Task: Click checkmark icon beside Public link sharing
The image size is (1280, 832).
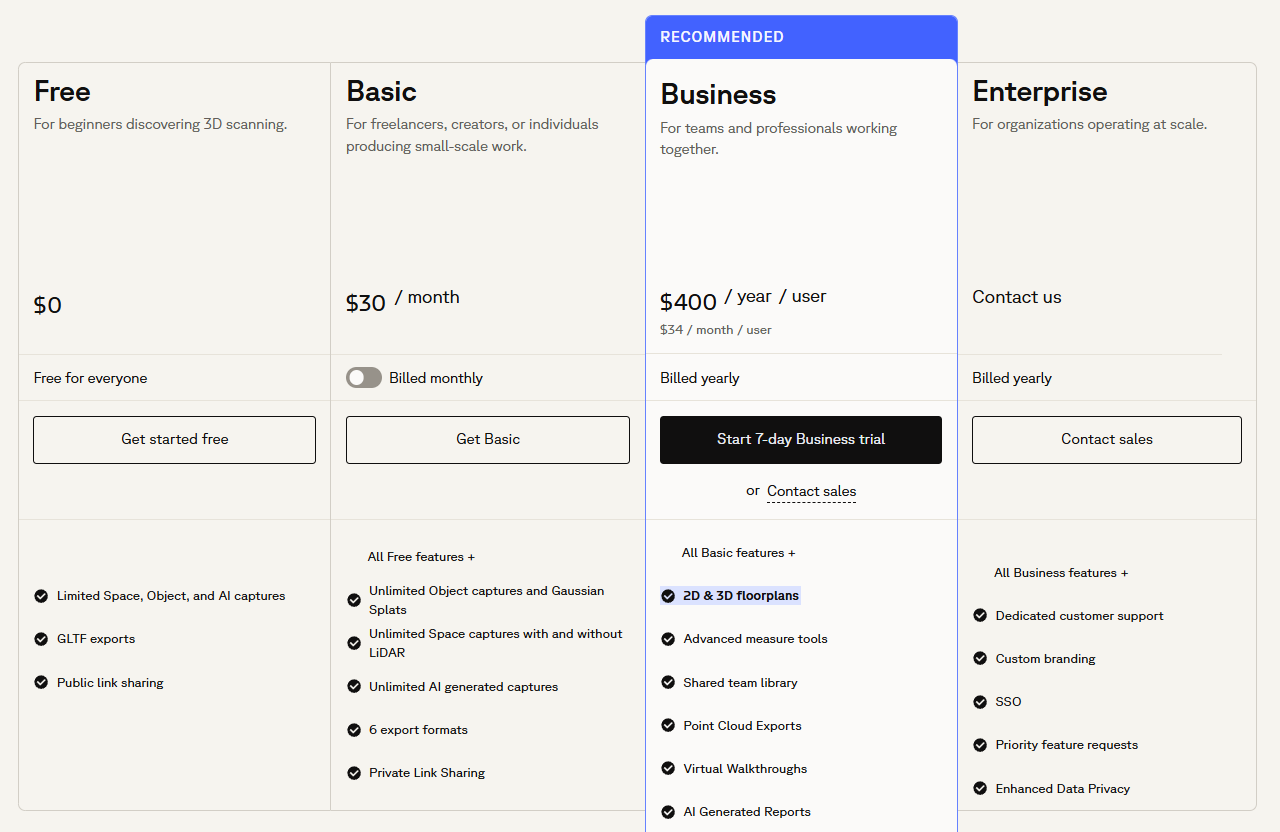Action: (x=41, y=683)
